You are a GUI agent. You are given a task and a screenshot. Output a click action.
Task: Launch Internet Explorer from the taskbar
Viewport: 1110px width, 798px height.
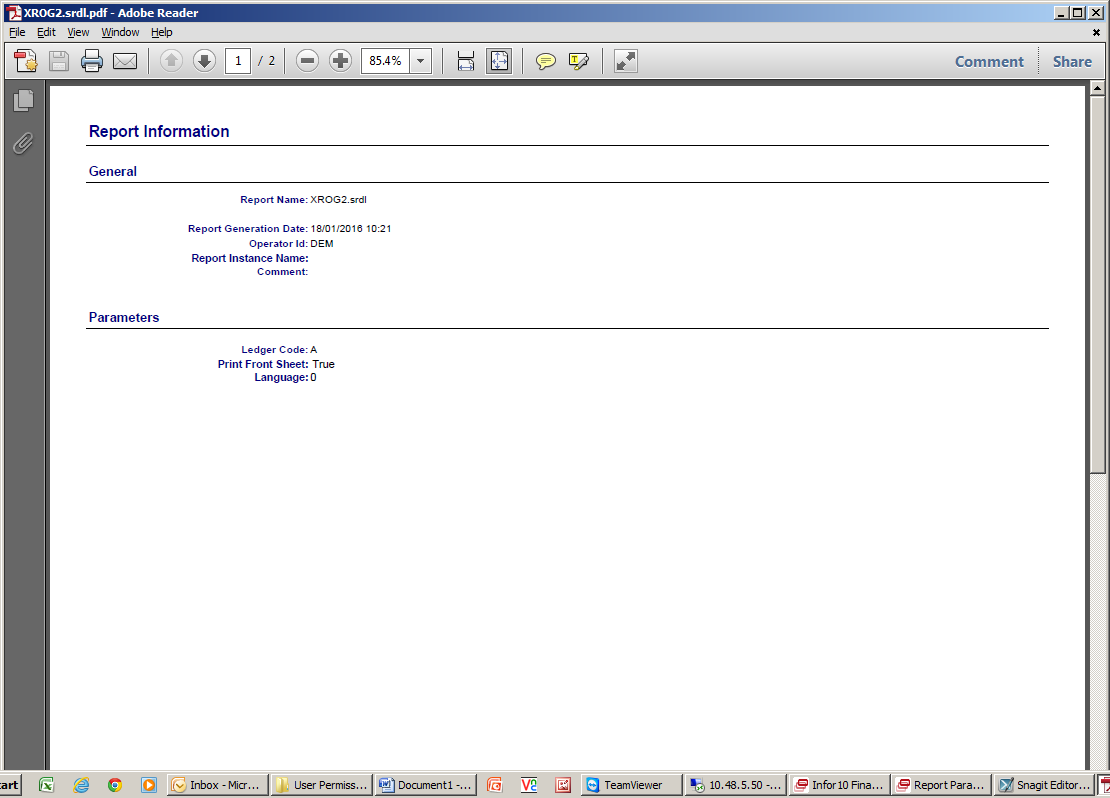coord(81,785)
